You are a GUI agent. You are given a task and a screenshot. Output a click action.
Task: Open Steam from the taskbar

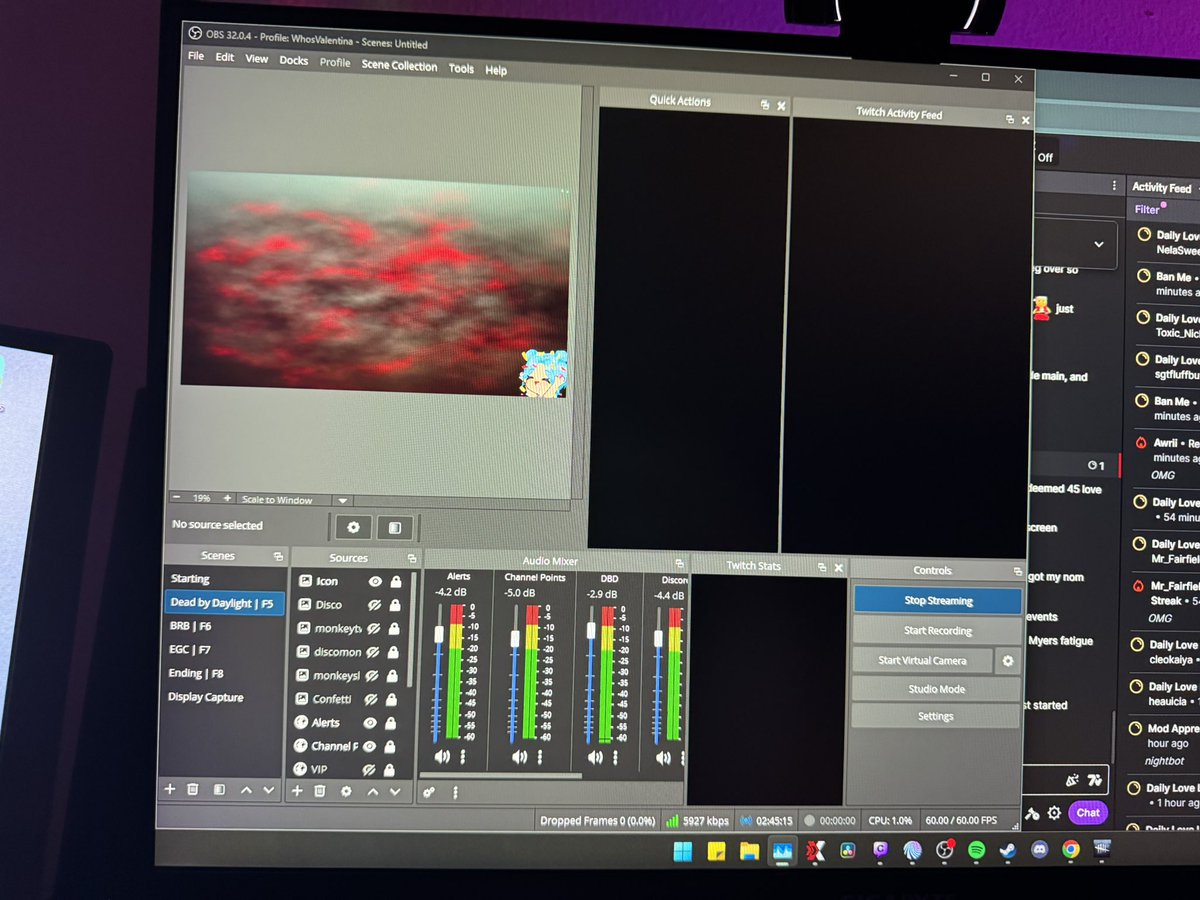[x=1008, y=851]
